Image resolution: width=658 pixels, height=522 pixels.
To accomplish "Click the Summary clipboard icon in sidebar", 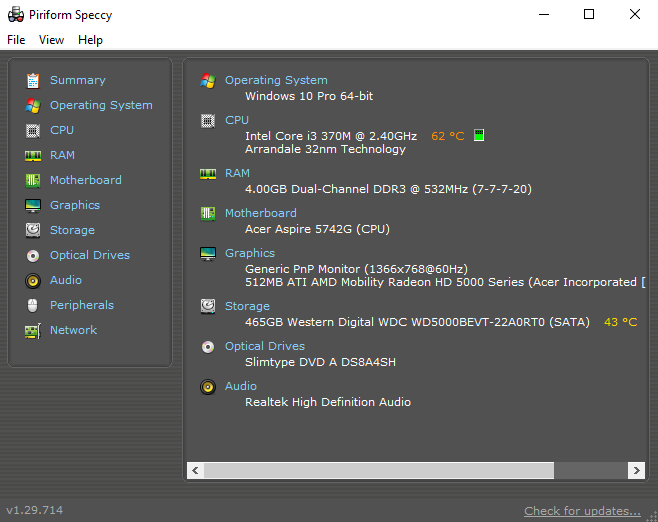I will tap(33, 81).
